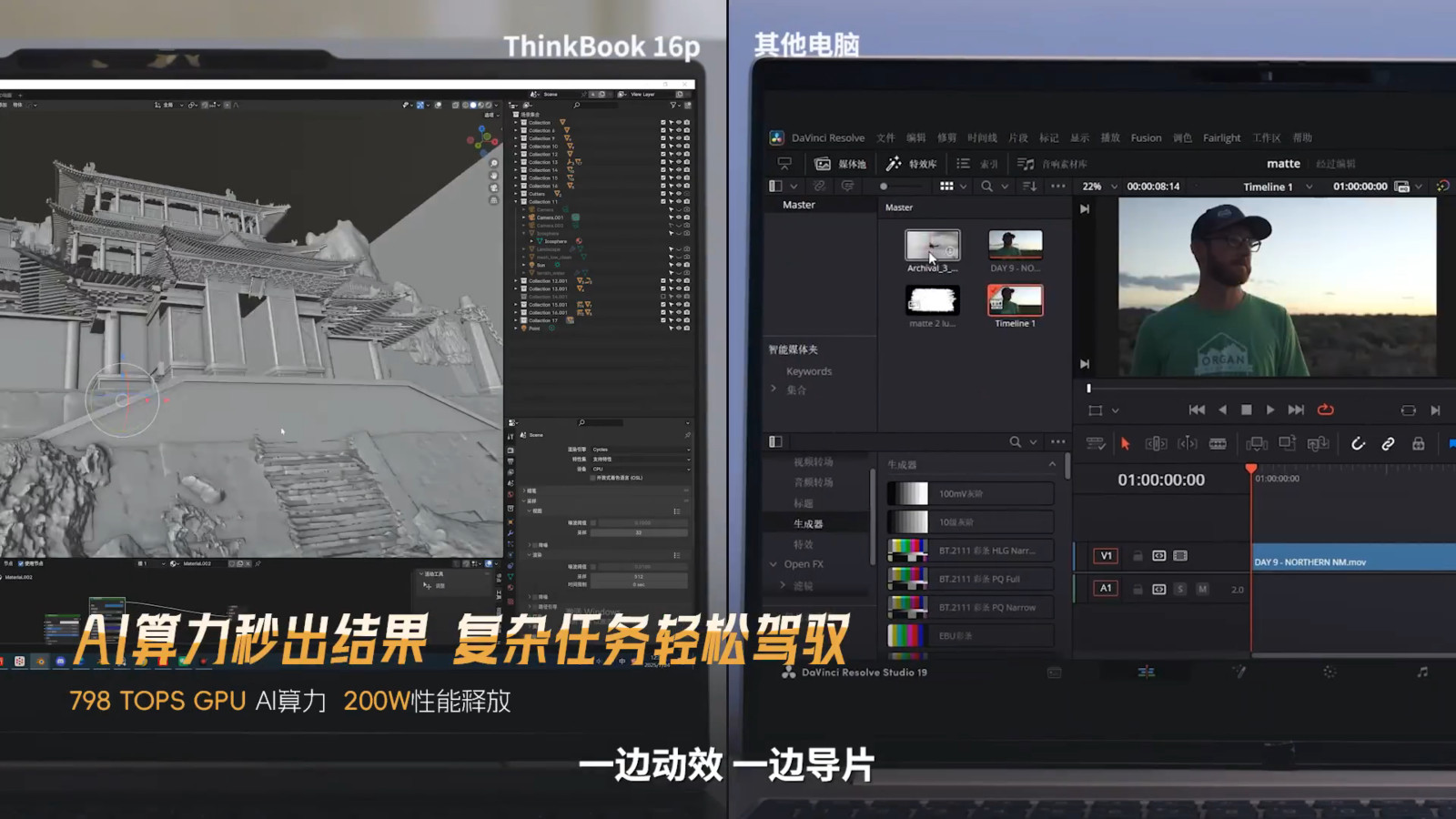
Task: Click the media pool sort icon
Action: click(x=1030, y=187)
